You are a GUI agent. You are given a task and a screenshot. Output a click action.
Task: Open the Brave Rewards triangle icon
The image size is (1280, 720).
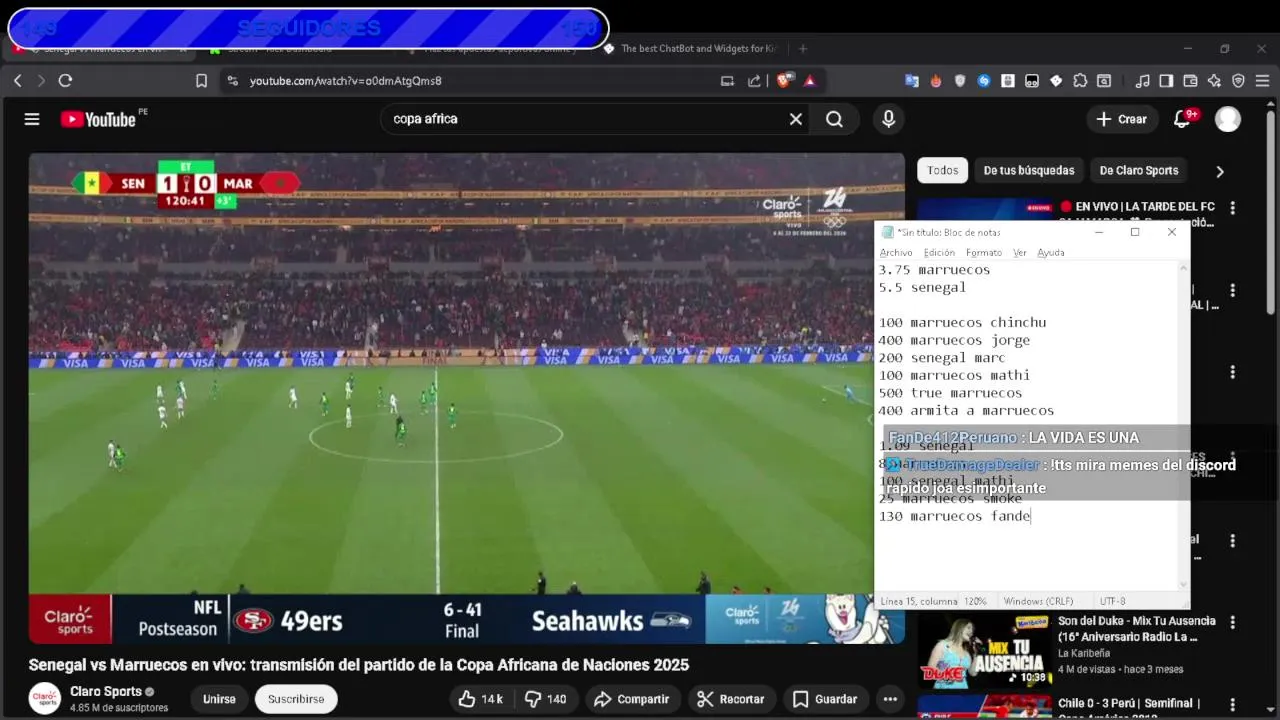click(809, 81)
